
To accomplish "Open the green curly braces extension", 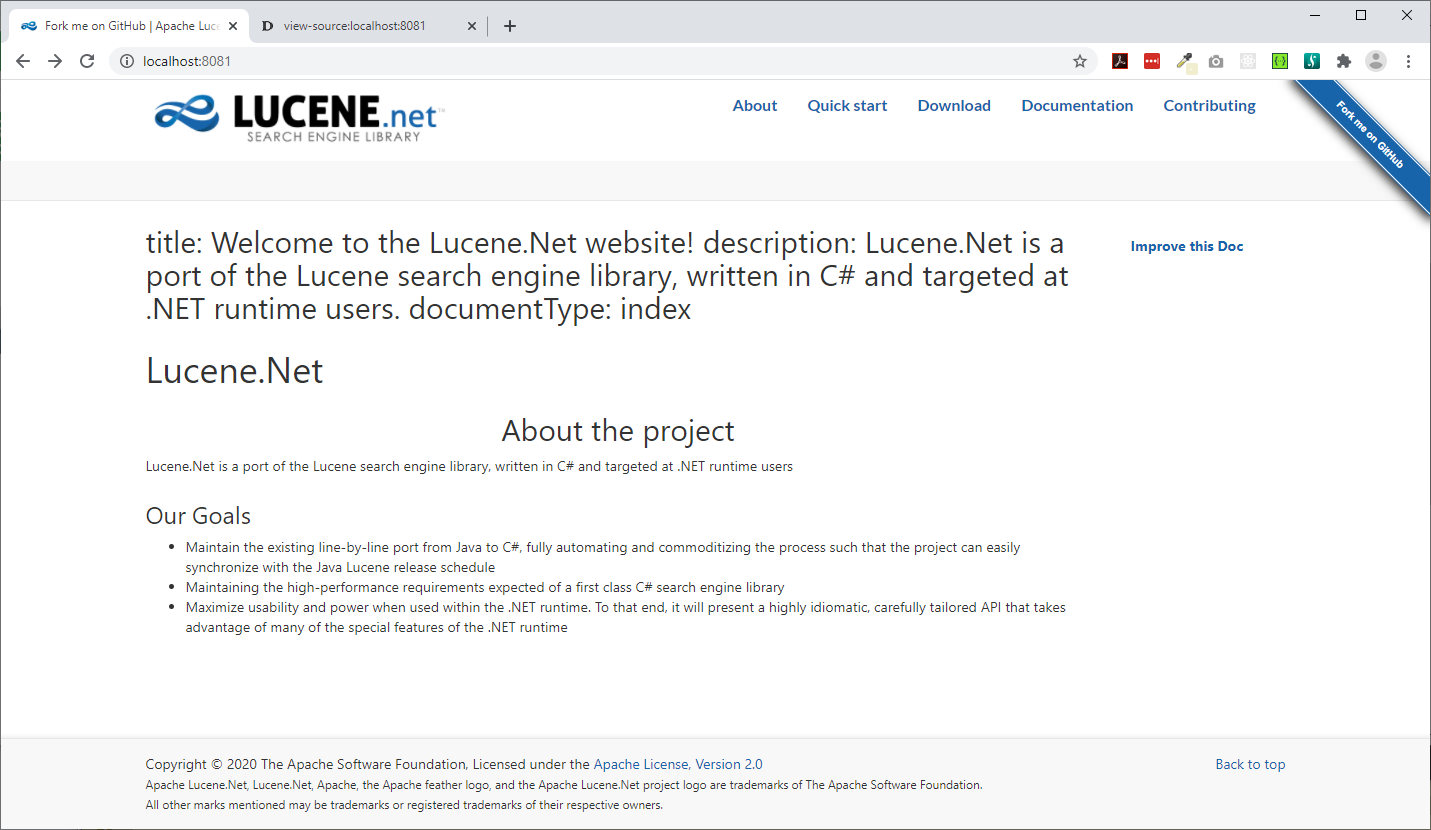I will [x=1280, y=61].
